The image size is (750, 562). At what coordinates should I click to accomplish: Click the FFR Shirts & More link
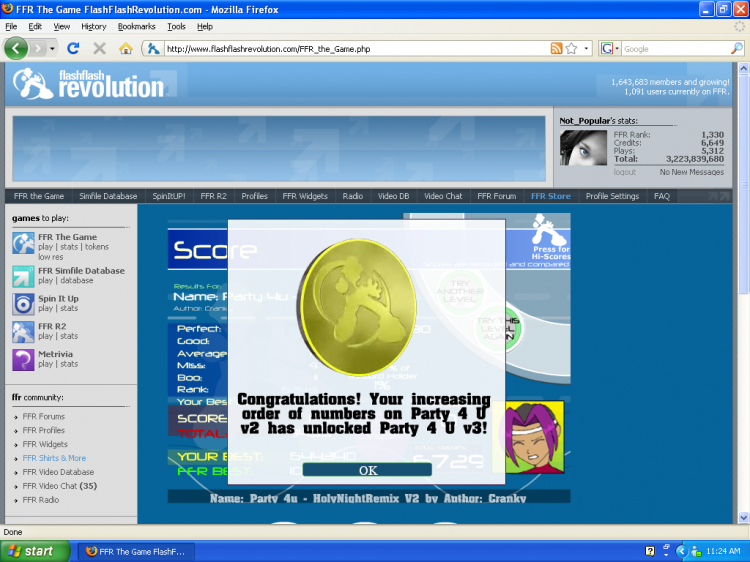[54, 458]
